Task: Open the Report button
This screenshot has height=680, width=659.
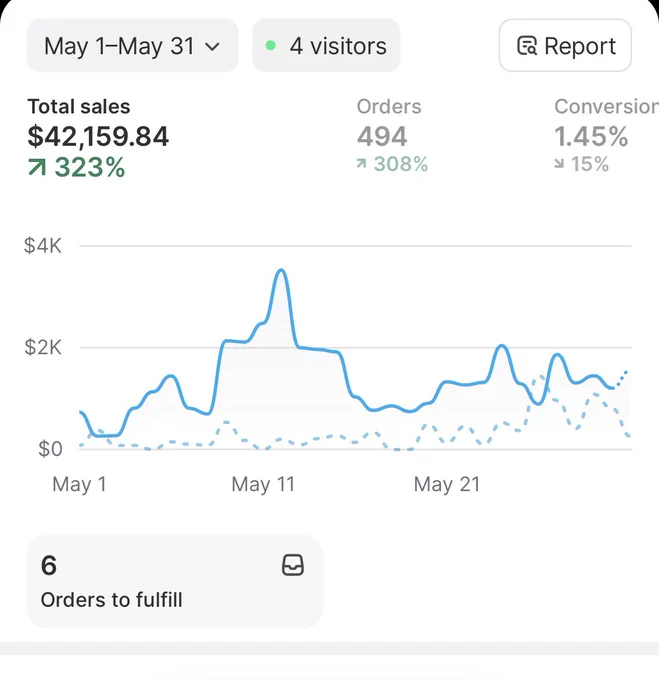Action: pos(565,46)
